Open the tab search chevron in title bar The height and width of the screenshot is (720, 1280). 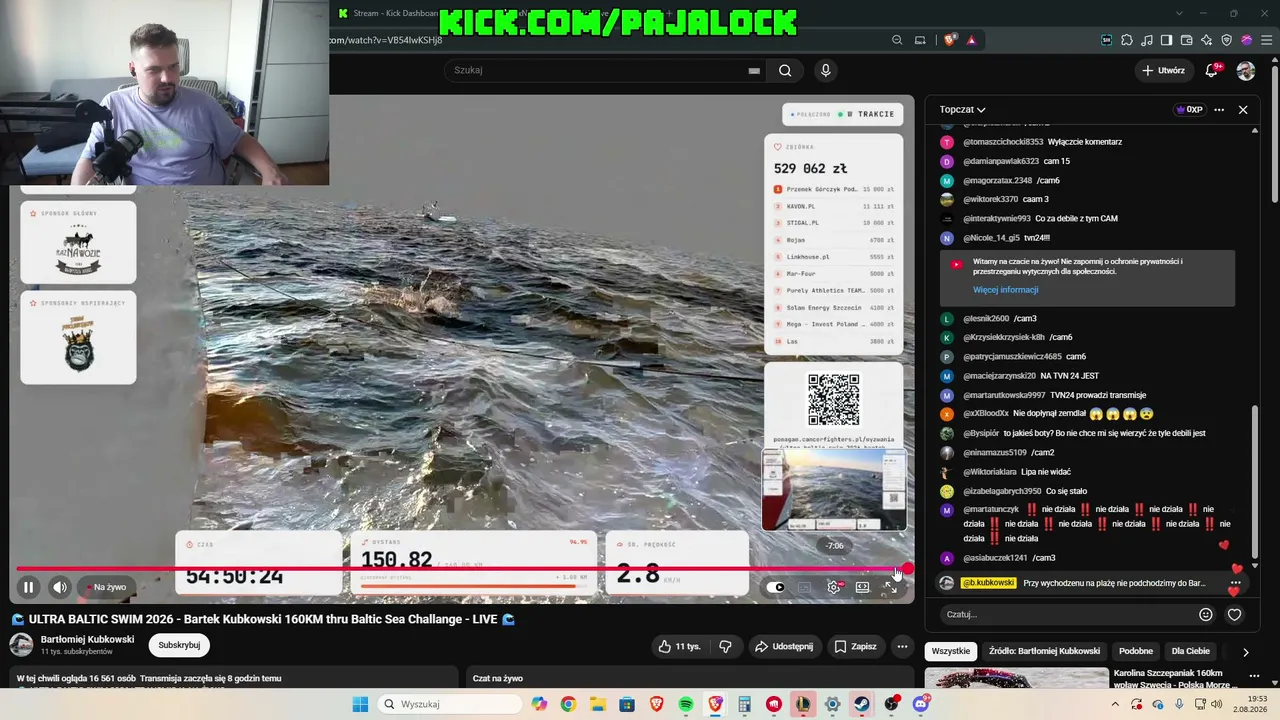click(x=1177, y=13)
